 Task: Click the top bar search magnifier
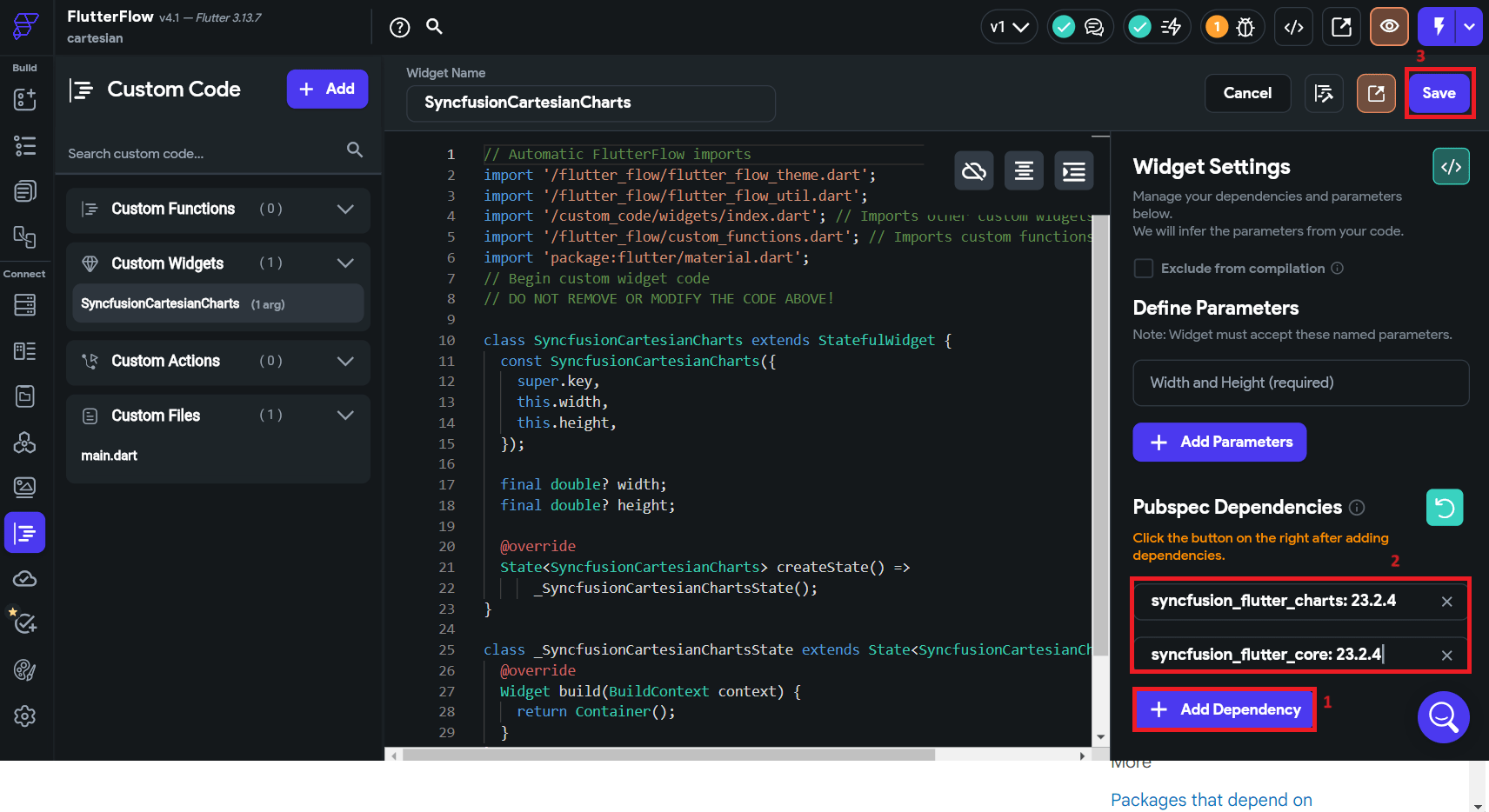[435, 26]
